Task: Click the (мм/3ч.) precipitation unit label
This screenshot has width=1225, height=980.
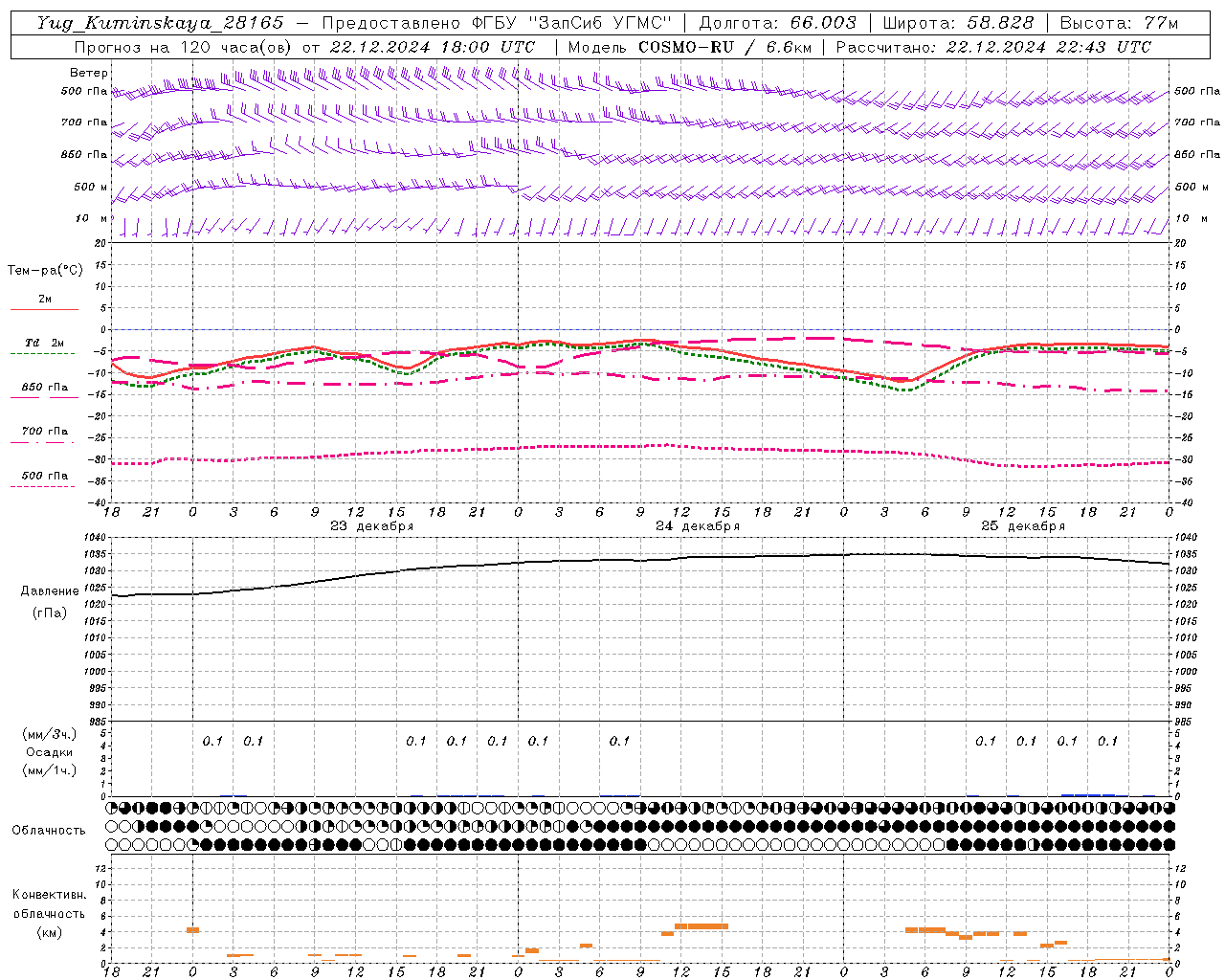Action: (x=49, y=734)
